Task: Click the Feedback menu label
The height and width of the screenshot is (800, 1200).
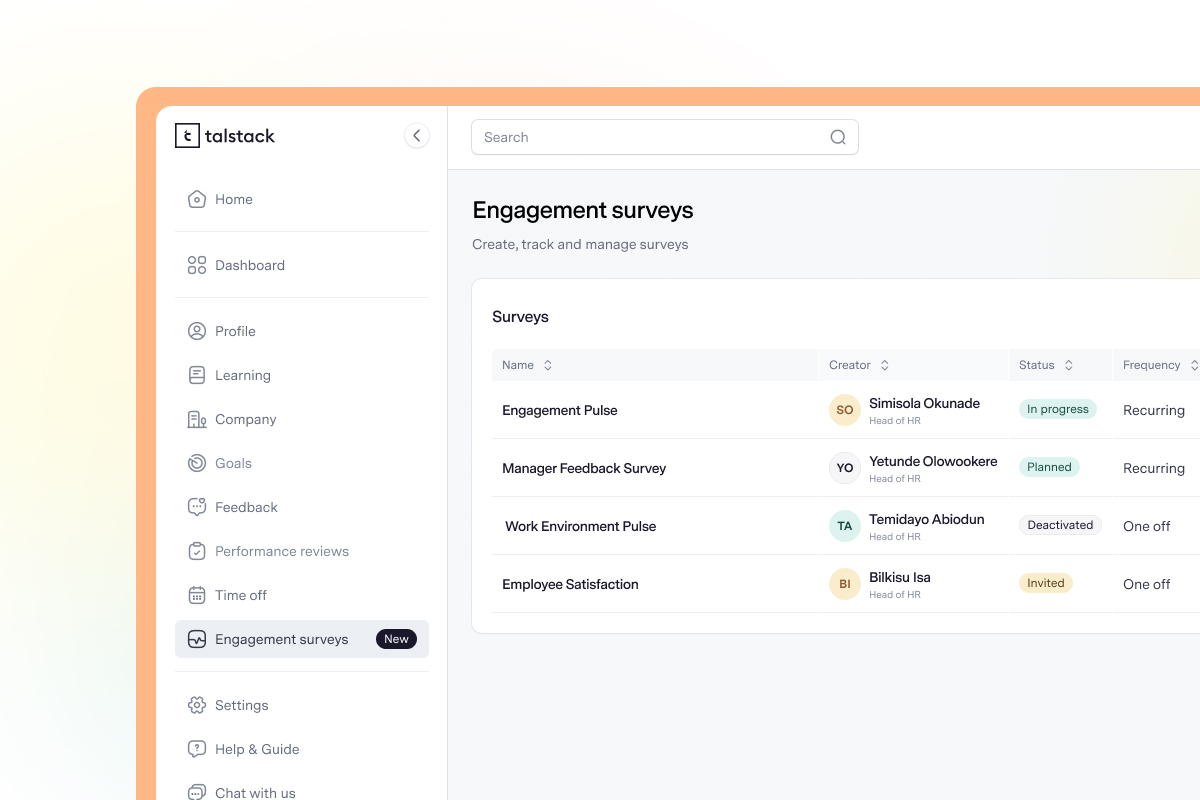Action: coord(246,507)
